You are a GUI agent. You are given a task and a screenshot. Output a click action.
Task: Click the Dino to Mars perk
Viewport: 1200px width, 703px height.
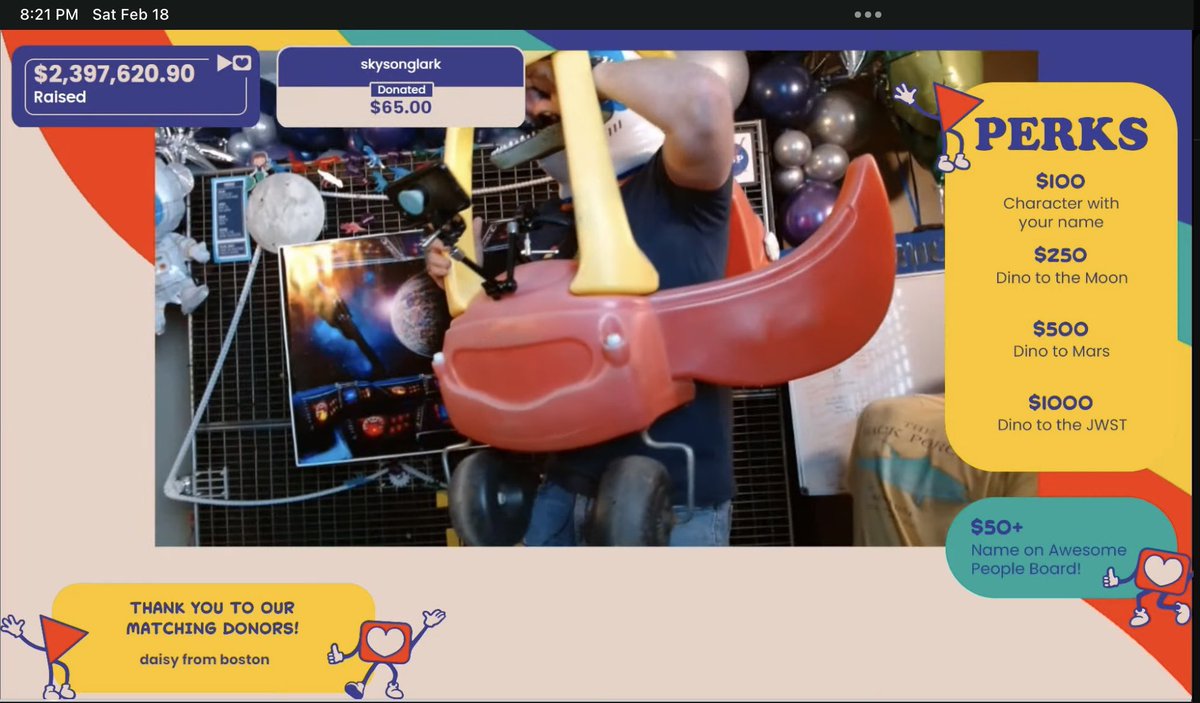coord(1061,352)
